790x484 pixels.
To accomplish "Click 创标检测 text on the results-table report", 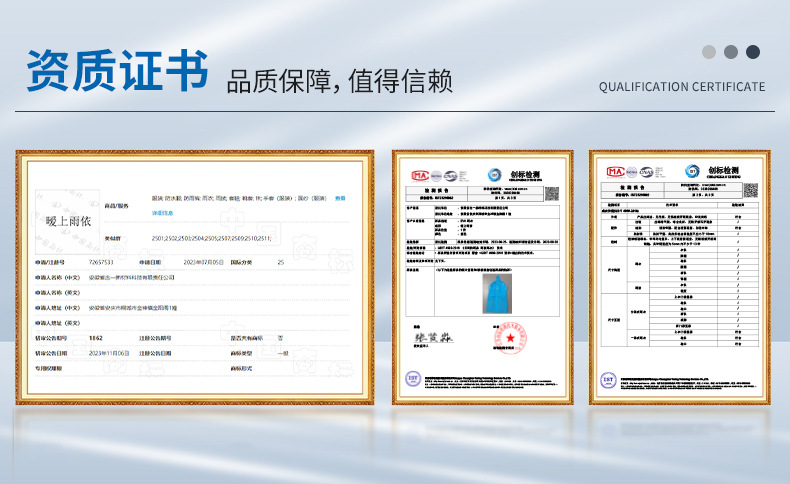I will [x=723, y=170].
